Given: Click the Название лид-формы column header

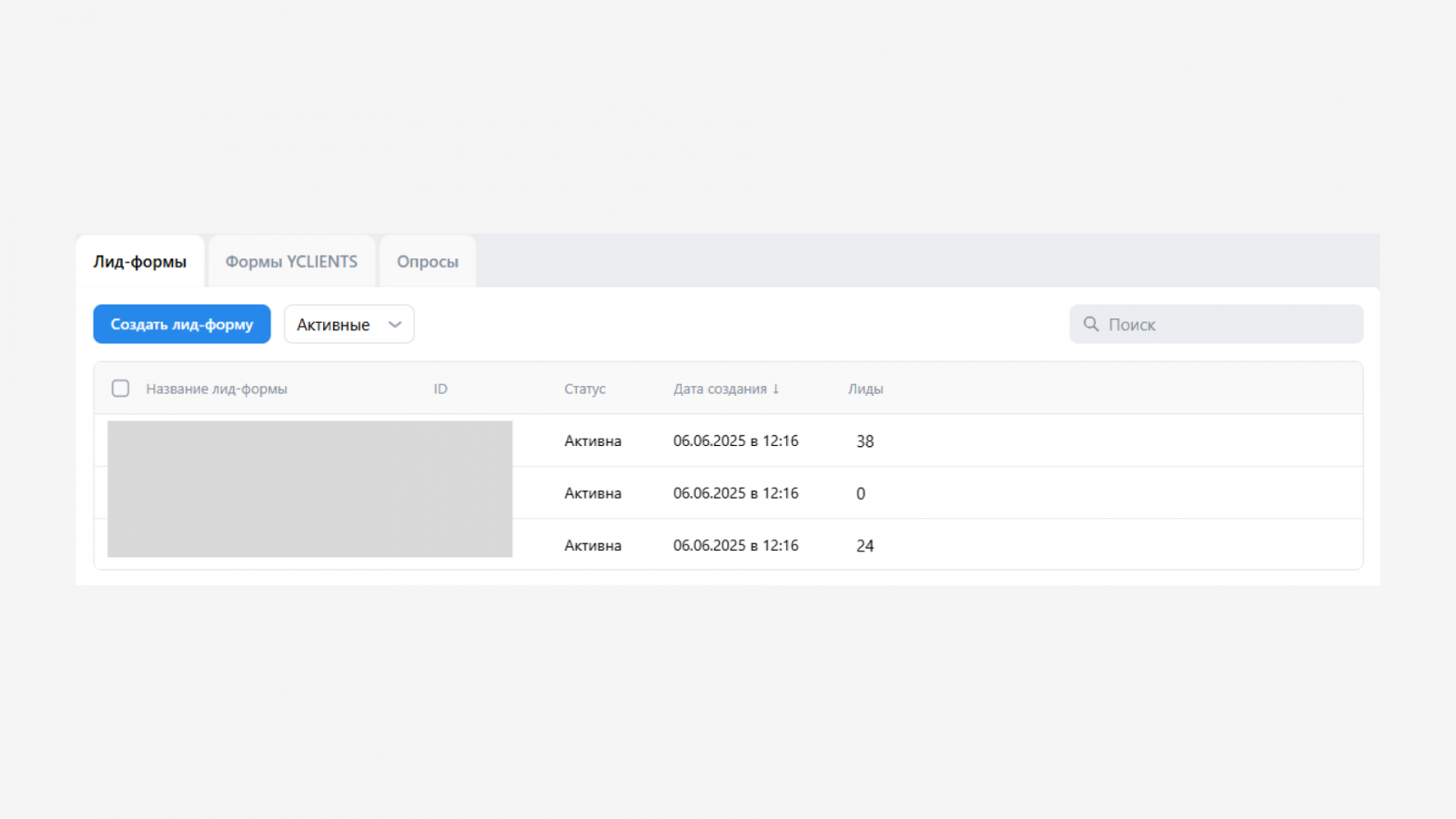Looking at the screenshot, I should pyautogui.click(x=217, y=389).
